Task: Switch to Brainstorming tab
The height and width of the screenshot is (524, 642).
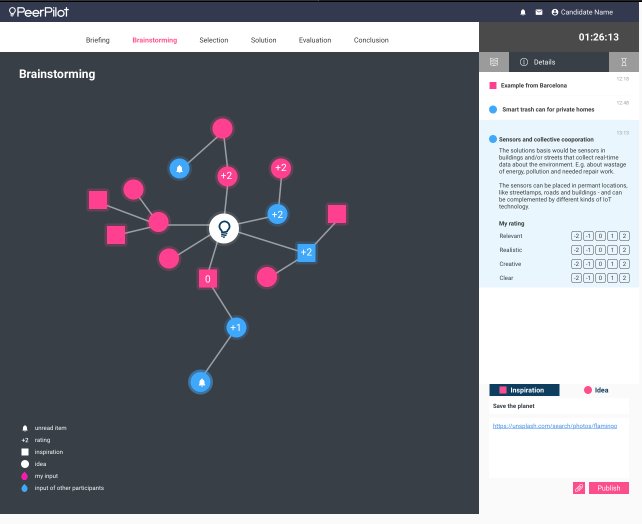Action: coord(155,40)
